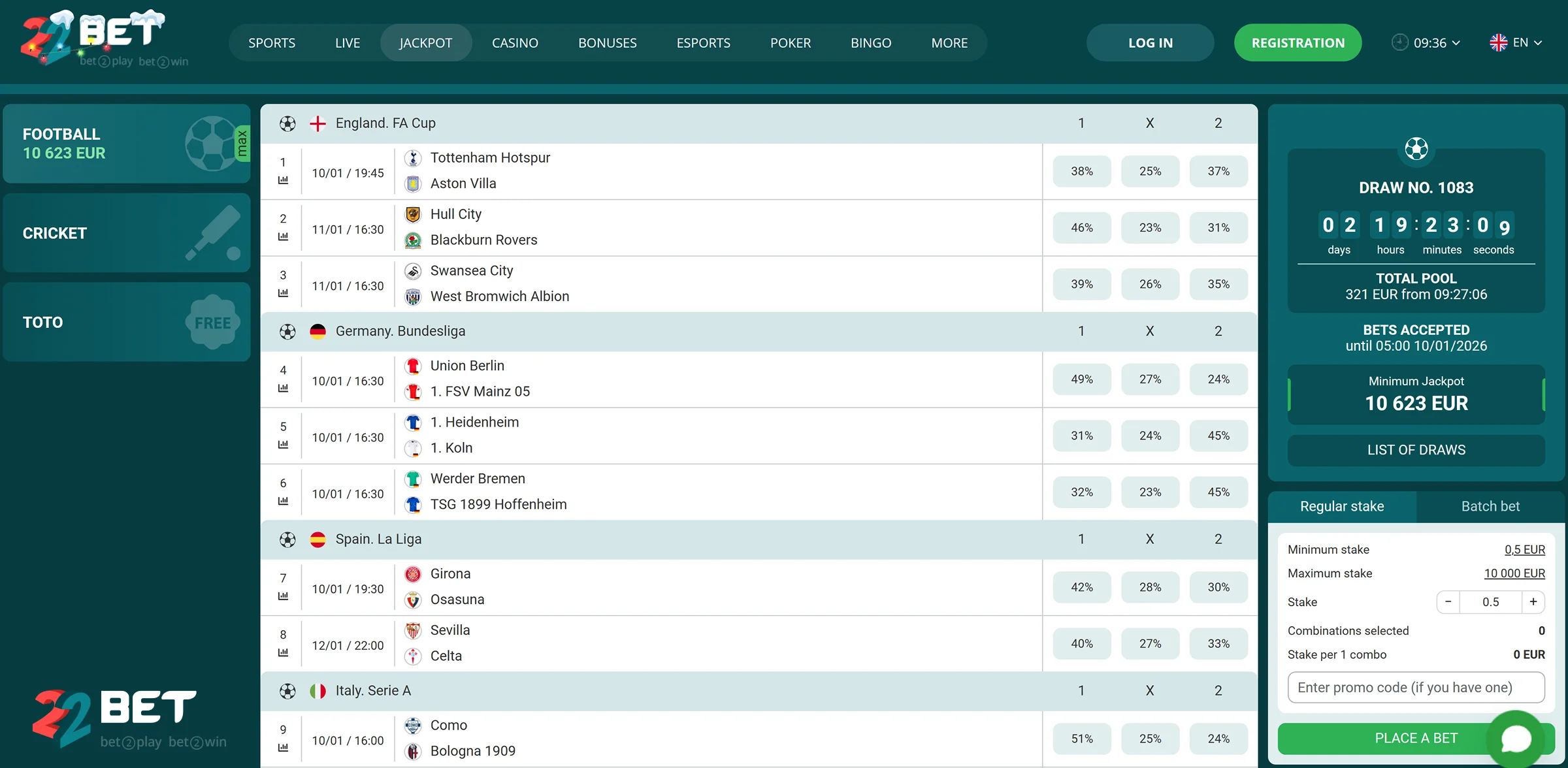Click the football icon beside England. FA Cup header
Viewport: 1568px width, 768px height.
pyautogui.click(x=287, y=123)
